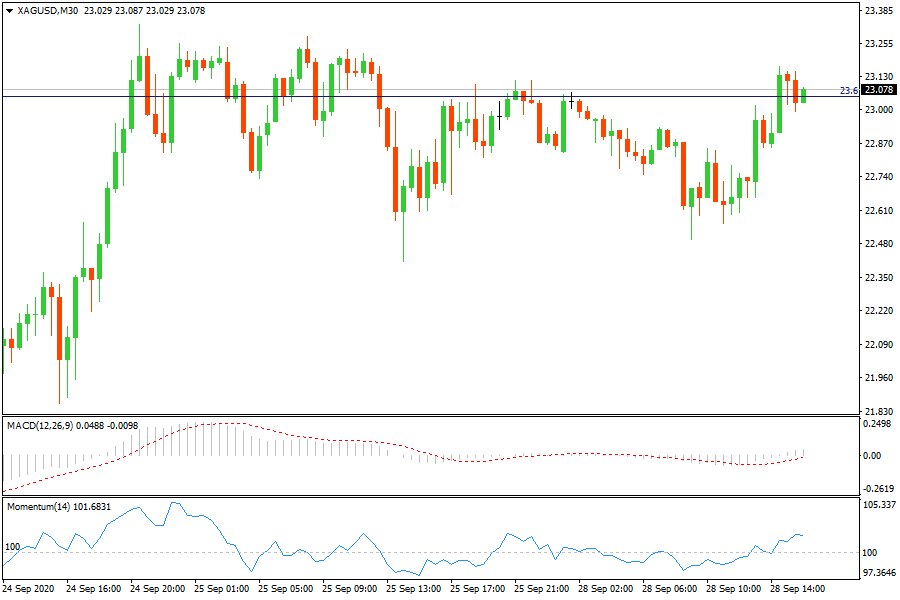Click the 28 Sep 14:00 time label
The width and height of the screenshot is (900, 600).
click(795, 589)
